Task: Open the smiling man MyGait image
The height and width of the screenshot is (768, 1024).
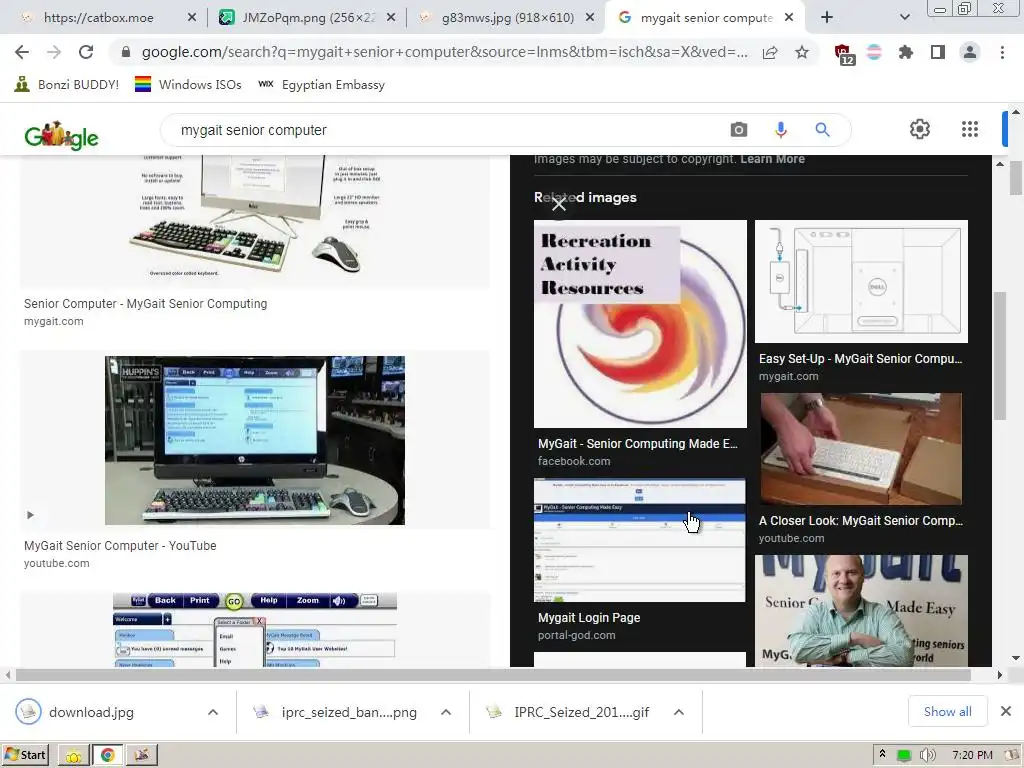Action: pos(861,611)
